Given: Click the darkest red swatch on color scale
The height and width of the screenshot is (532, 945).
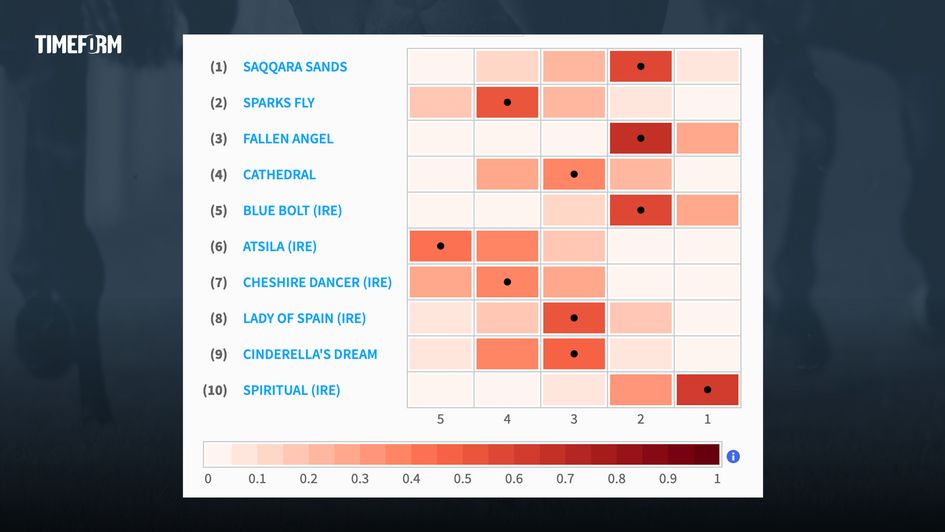Looking at the screenshot, I should click(x=706, y=455).
